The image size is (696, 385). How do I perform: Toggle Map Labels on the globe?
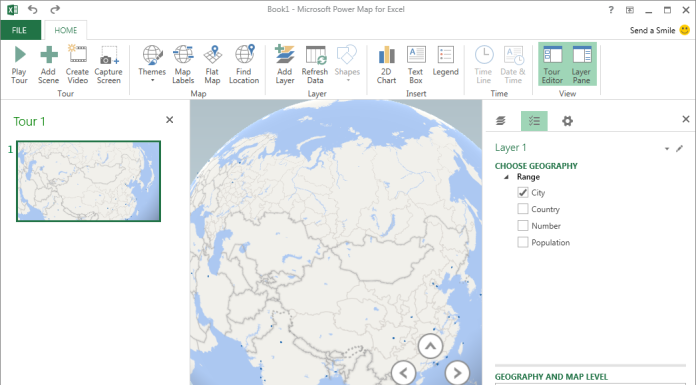[x=183, y=64]
